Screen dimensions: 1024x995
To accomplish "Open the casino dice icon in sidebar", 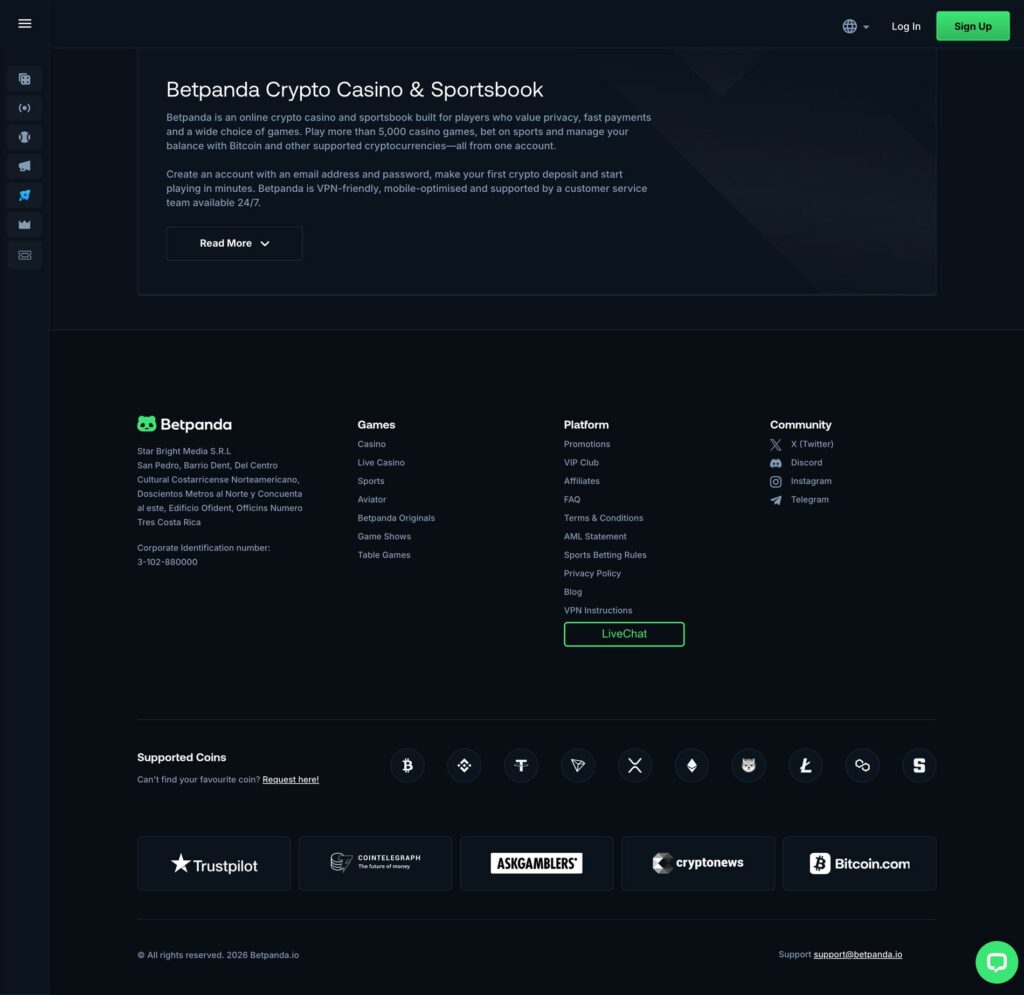I will (25, 79).
